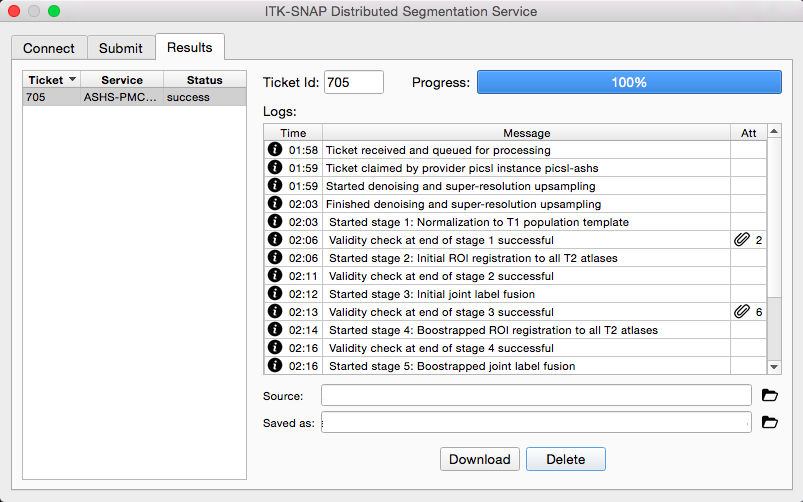Click info icon for stage 1 validity check
Viewport: 803px width, 502px height.
[x=275, y=239]
